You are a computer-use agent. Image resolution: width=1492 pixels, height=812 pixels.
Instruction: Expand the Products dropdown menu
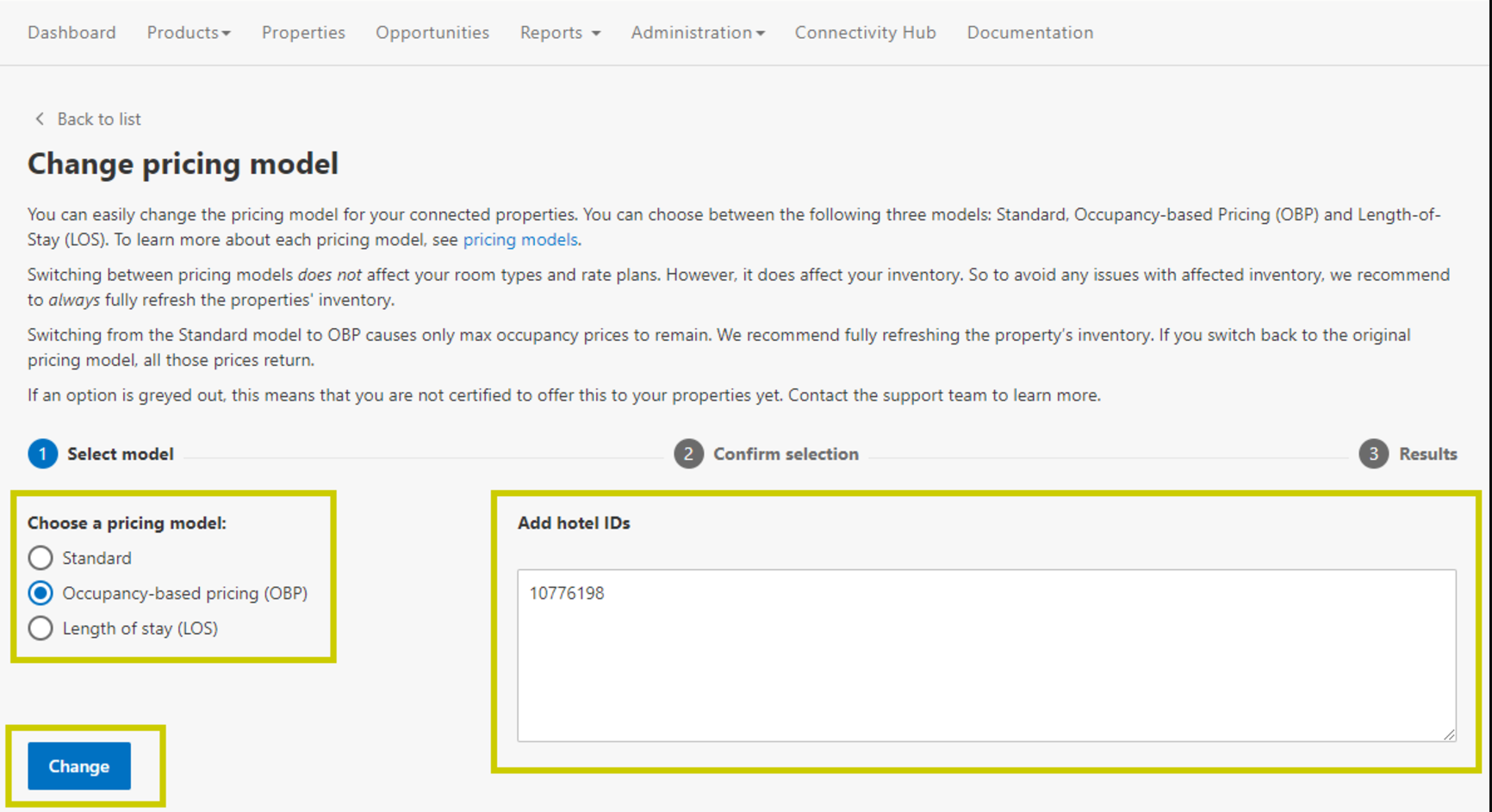(188, 33)
